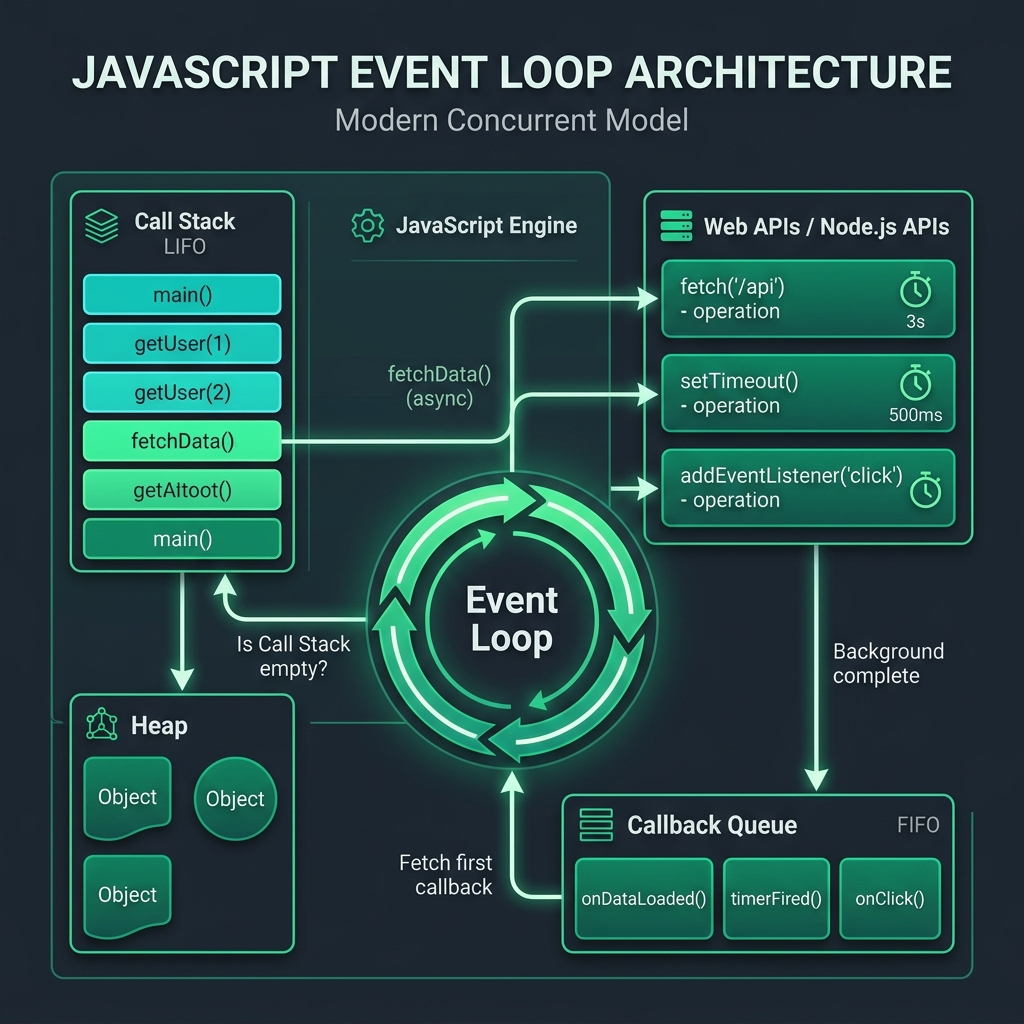Viewport: 1024px width, 1024px height.
Task: Click the Heap graph icon
Action: 102,724
